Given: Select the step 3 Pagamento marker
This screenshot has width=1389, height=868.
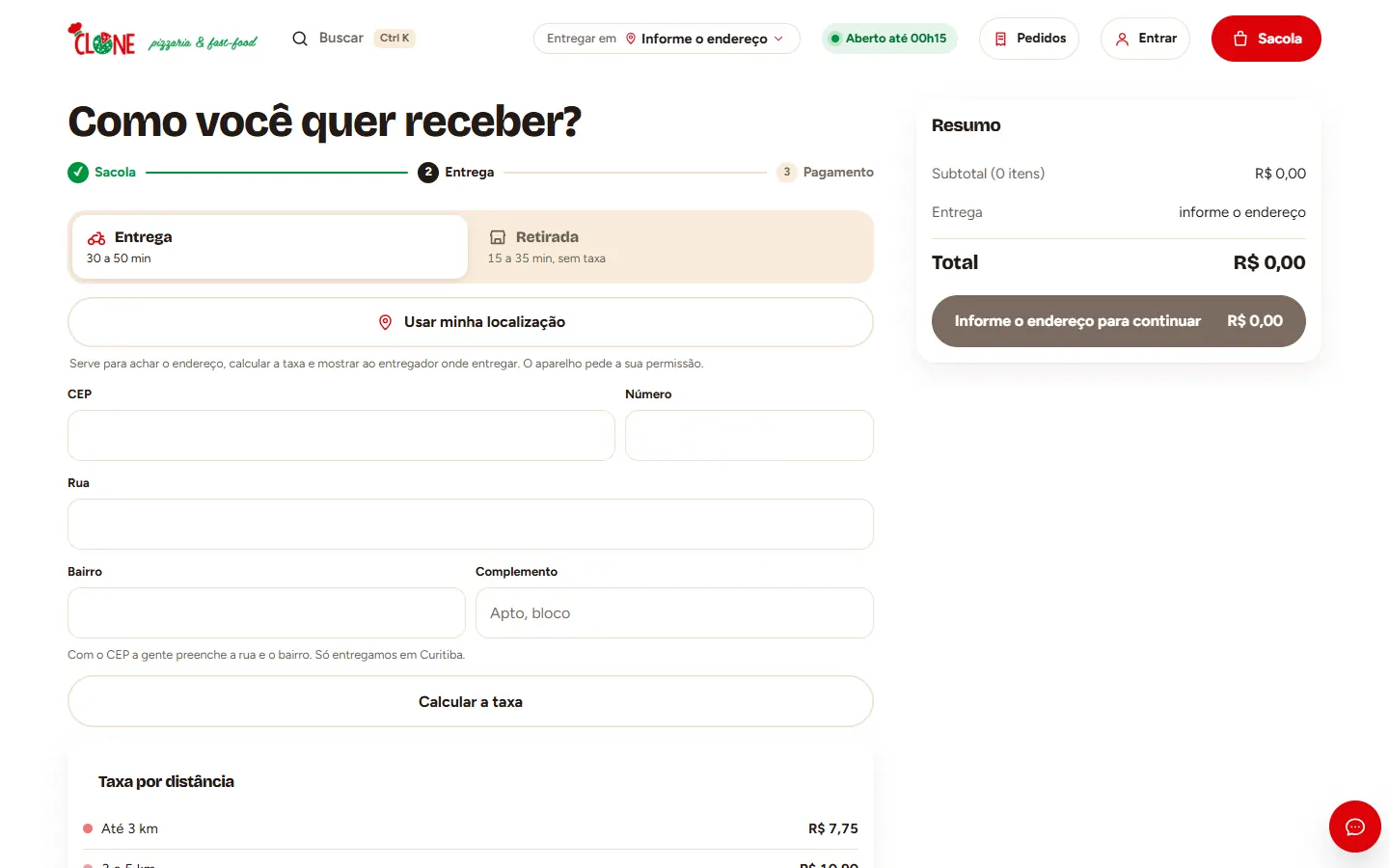Looking at the screenshot, I should 787,173.
